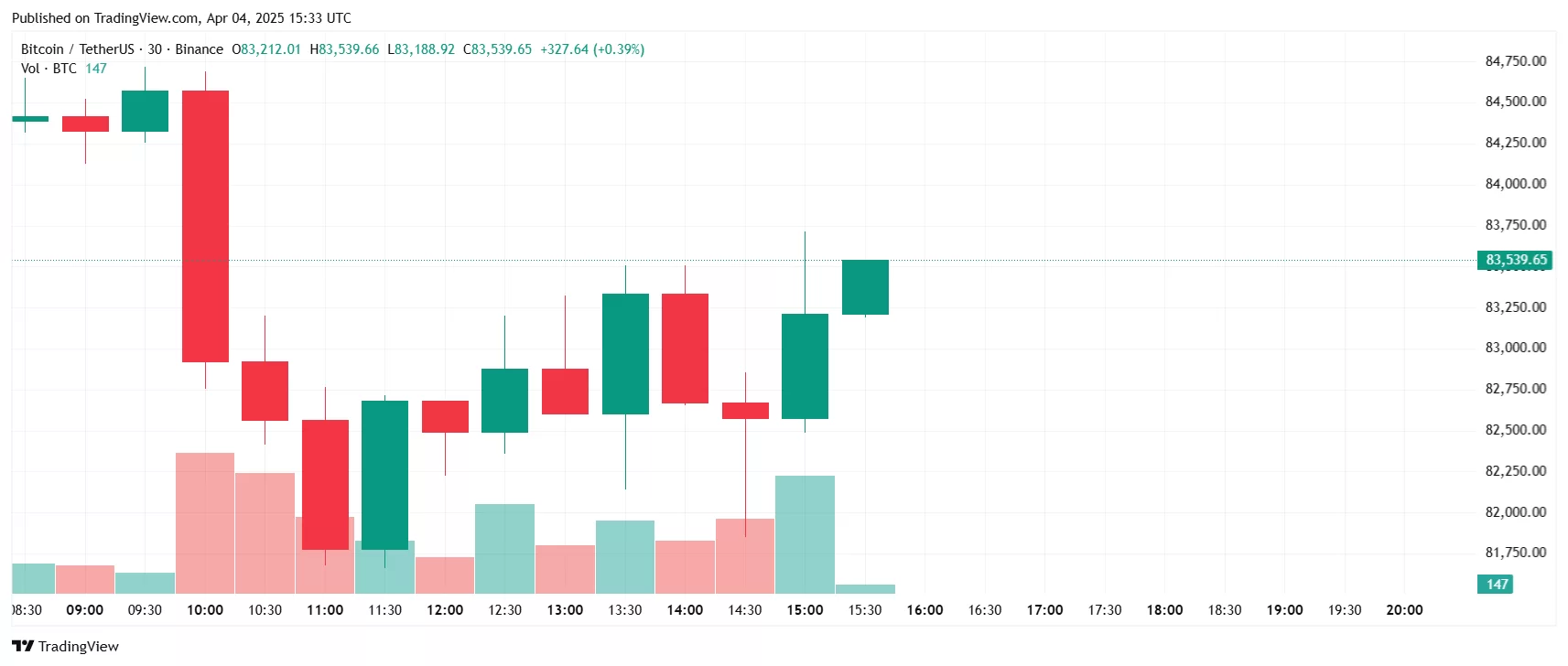Open the Bitcoin / TetherUS symbol title

77,49
